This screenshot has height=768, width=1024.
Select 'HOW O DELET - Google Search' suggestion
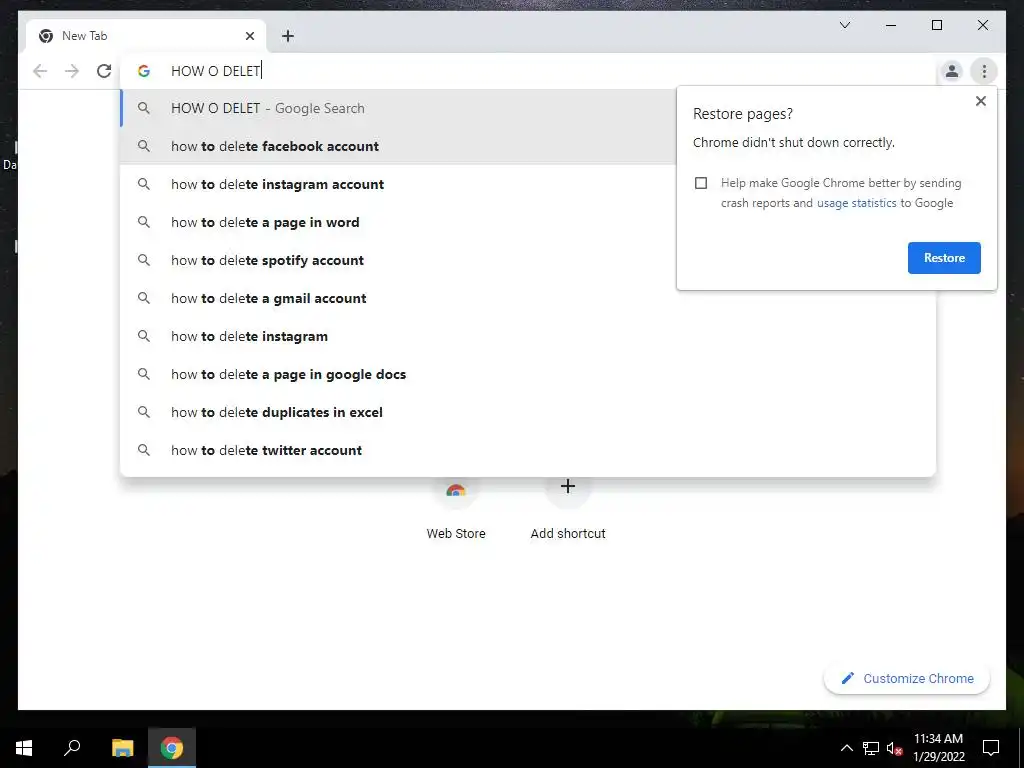(398, 108)
